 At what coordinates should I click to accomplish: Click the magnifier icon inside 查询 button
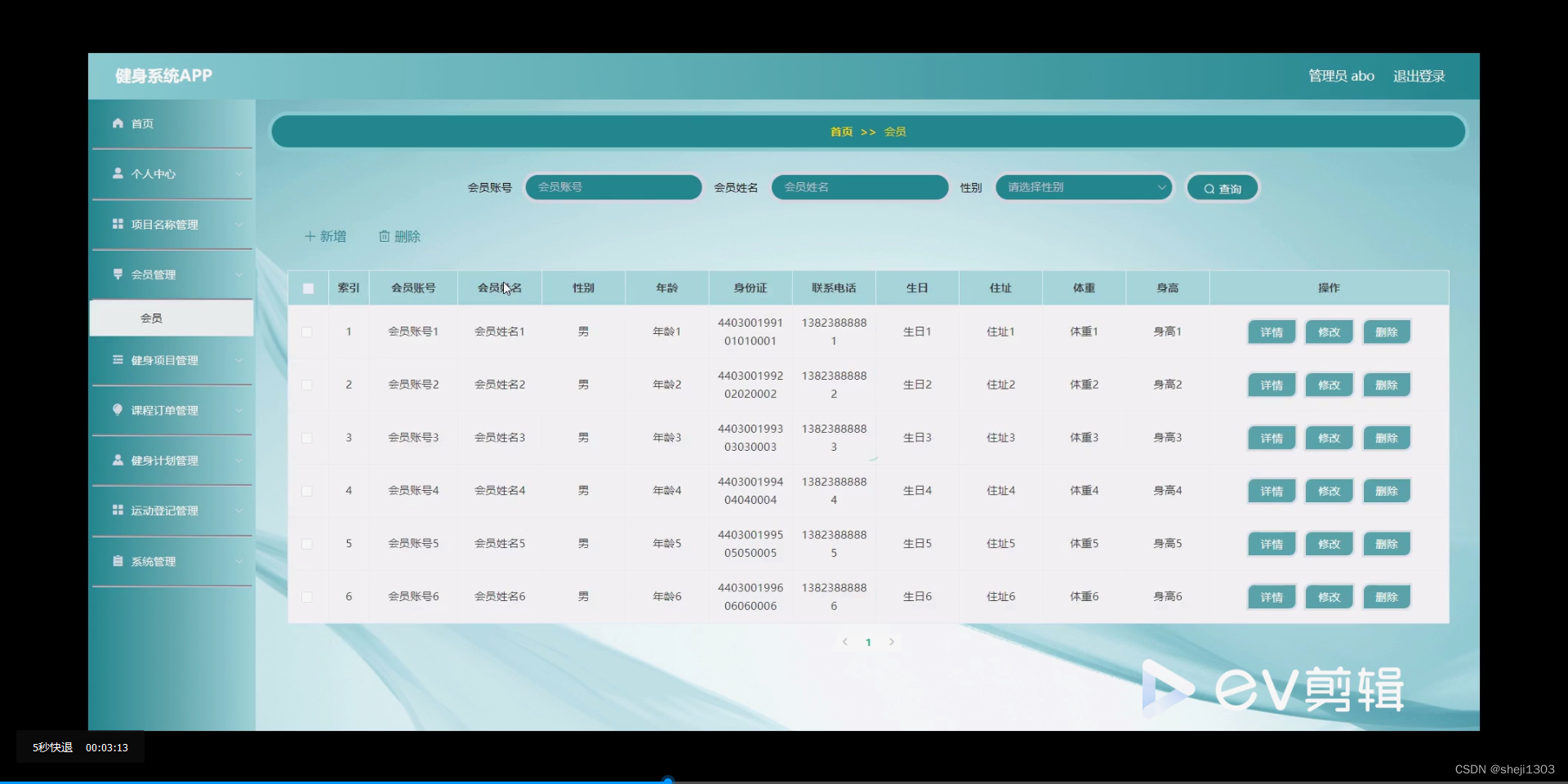(1209, 188)
